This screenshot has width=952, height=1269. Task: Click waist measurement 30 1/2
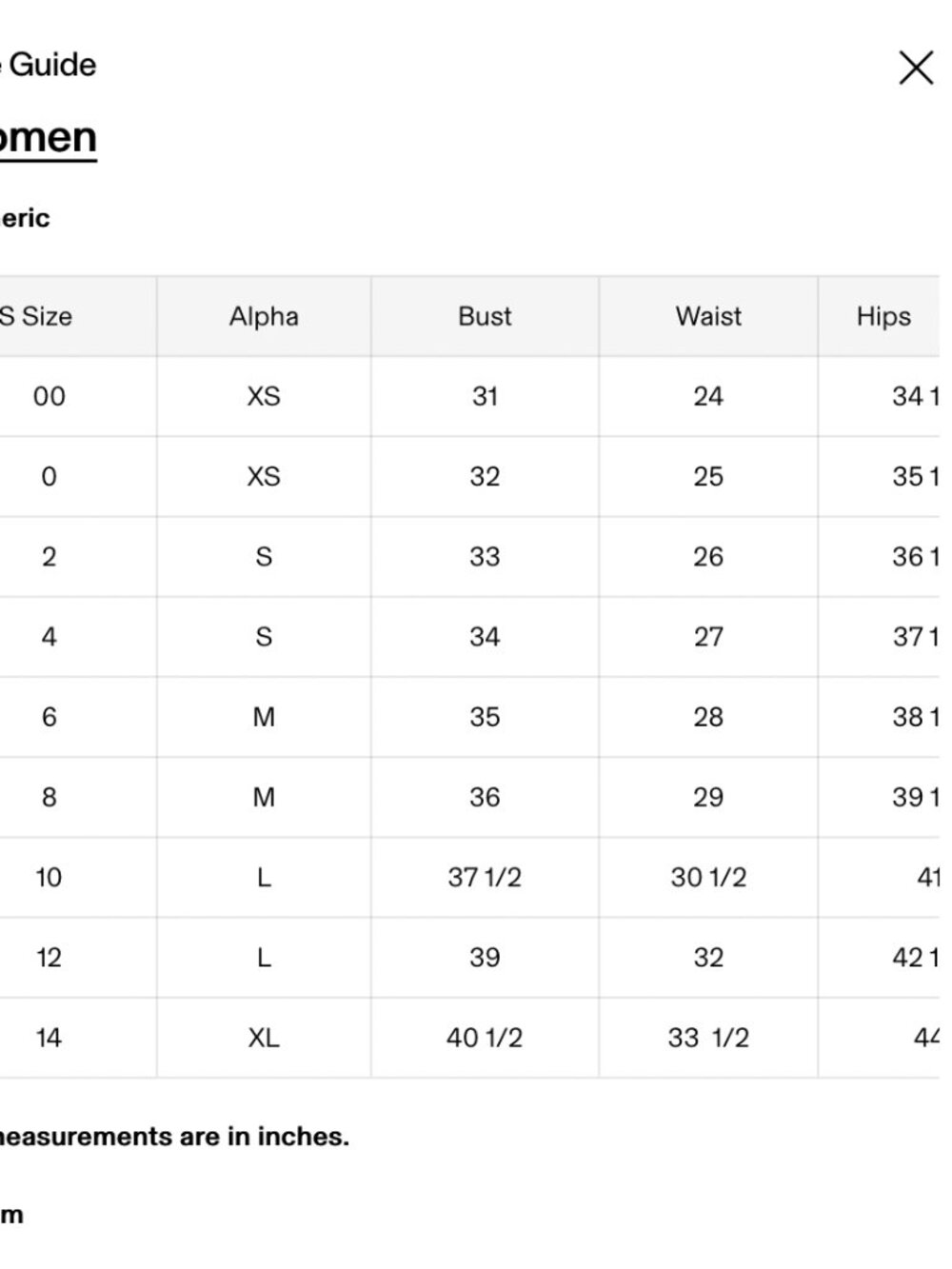[708, 878]
